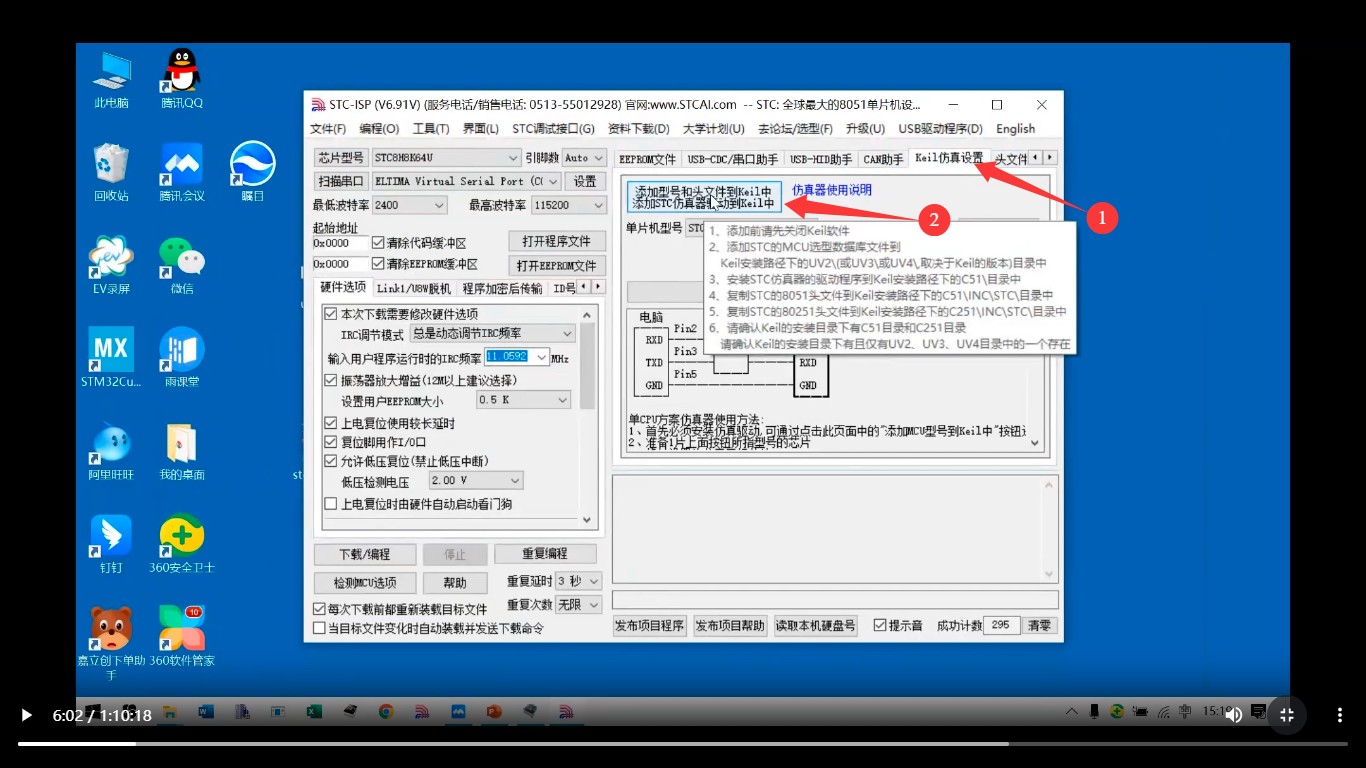Toggle 振荡器放大增益 checkbox
The image size is (1366, 768).
(331, 380)
